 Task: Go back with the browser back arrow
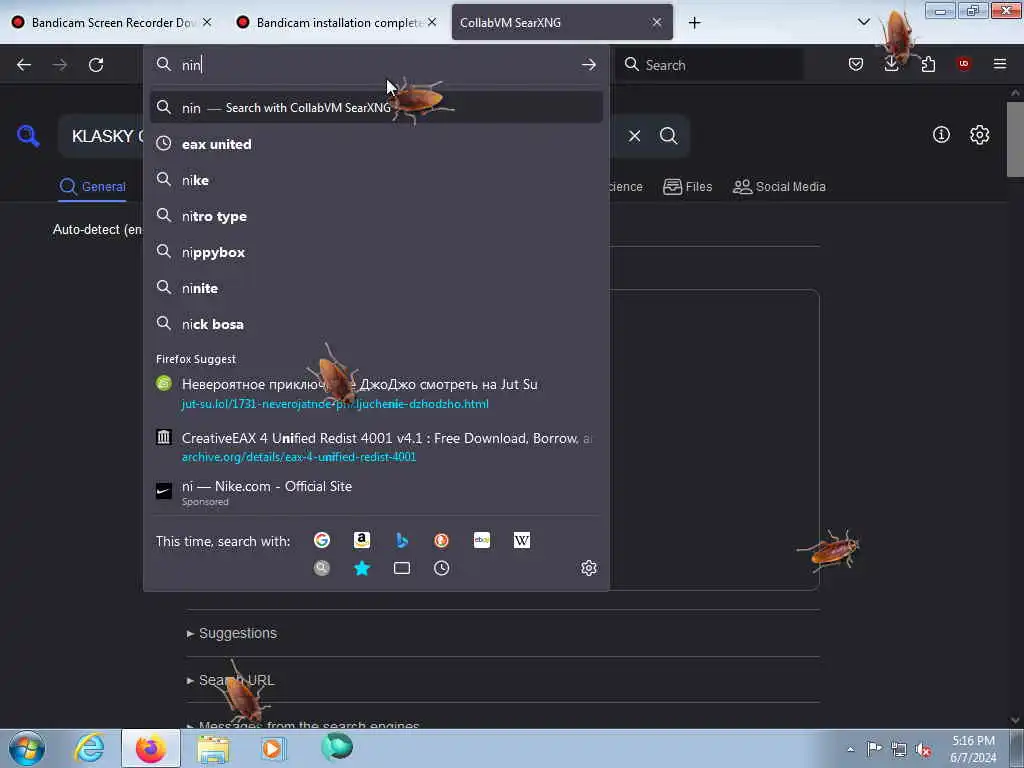(24, 65)
